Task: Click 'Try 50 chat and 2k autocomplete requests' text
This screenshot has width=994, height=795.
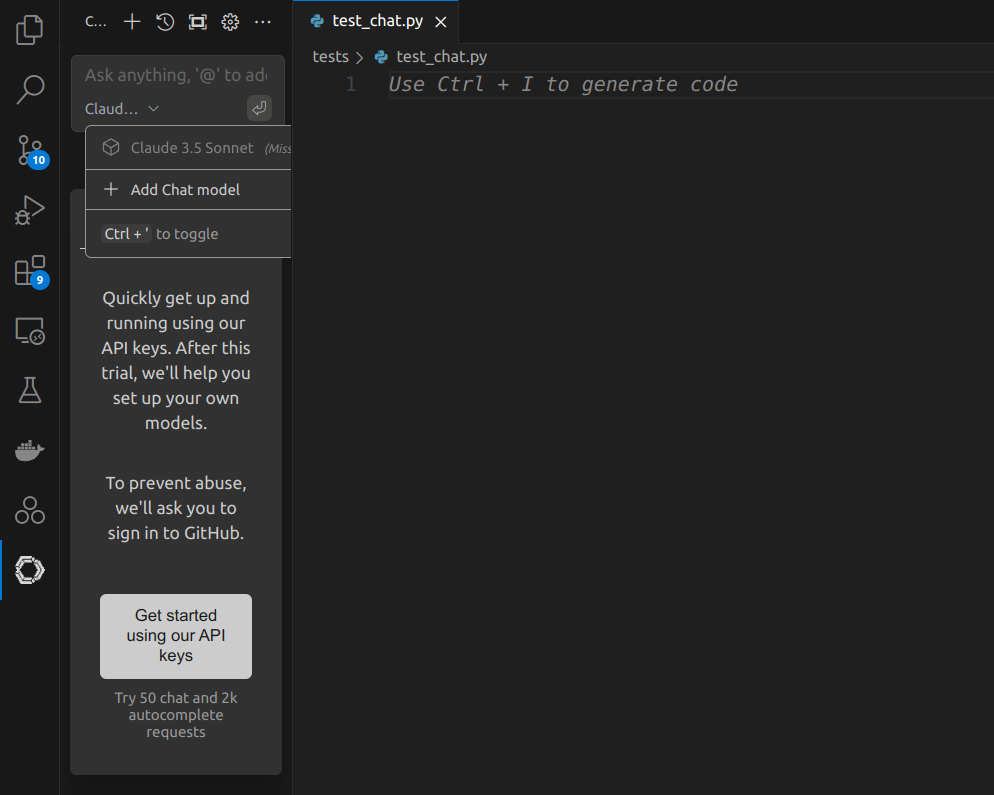Action: 176,715
